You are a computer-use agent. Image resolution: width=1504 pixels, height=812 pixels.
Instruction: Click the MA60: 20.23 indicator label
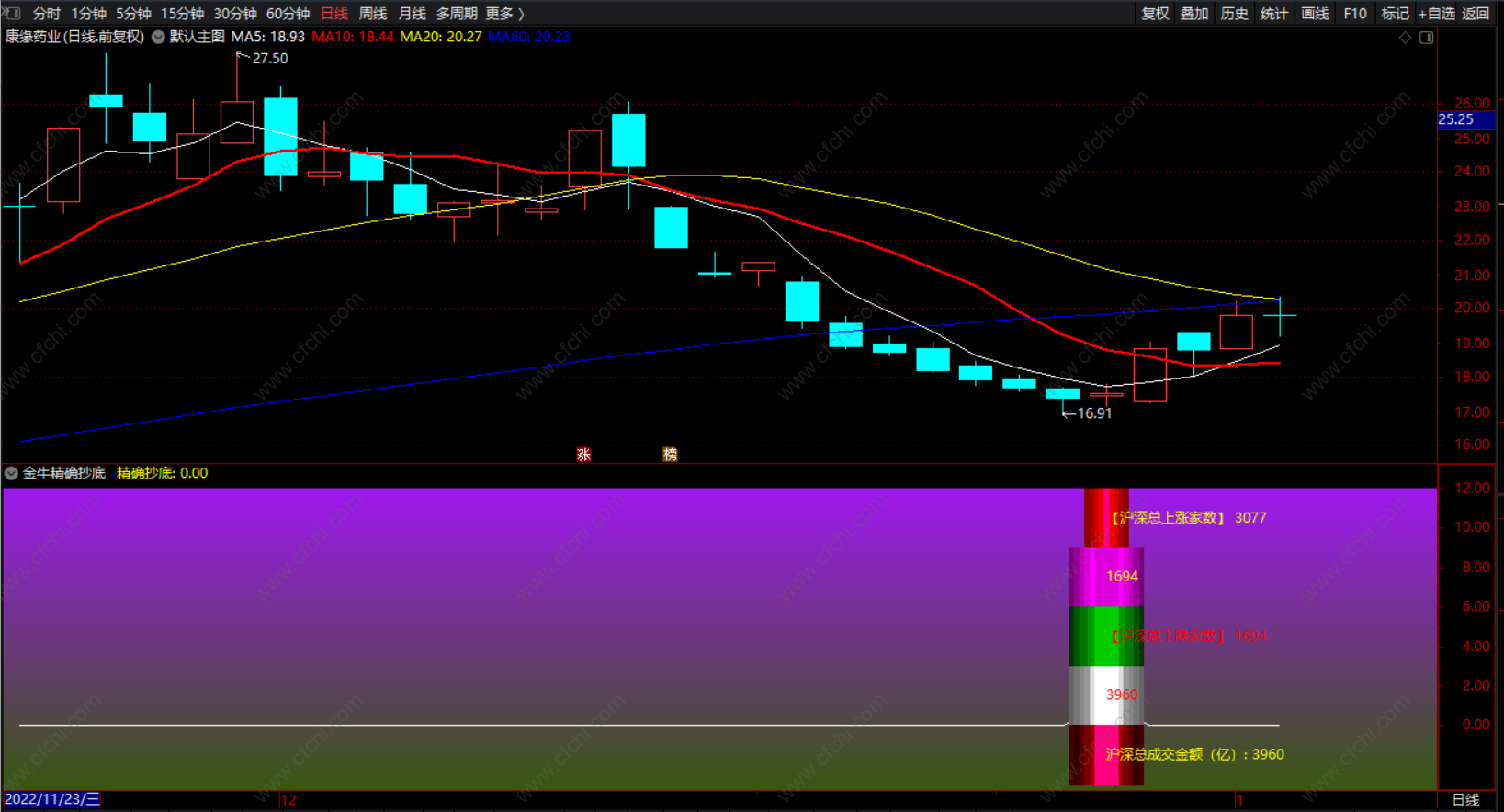[x=529, y=37]
